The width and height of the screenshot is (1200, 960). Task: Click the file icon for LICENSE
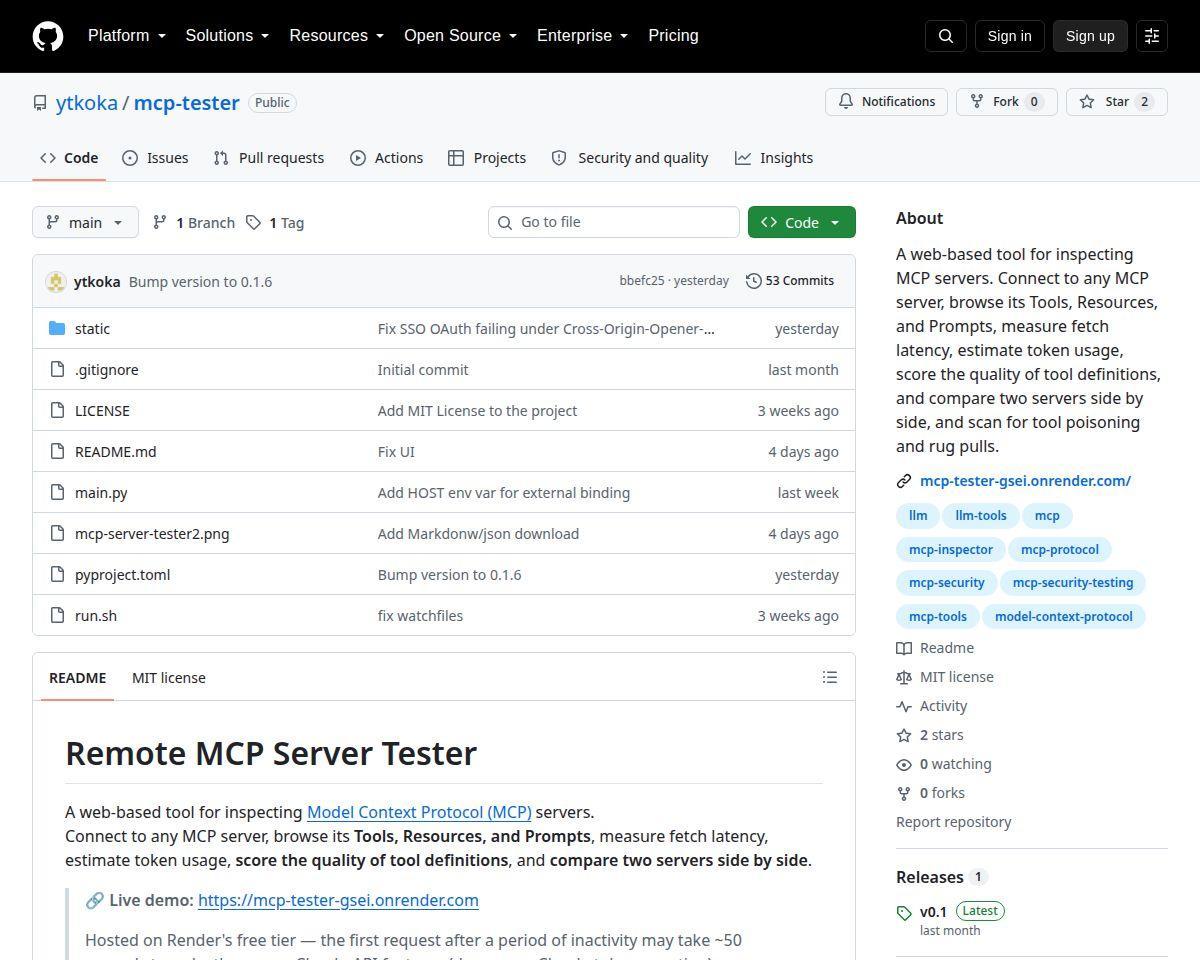pos(57,411)
